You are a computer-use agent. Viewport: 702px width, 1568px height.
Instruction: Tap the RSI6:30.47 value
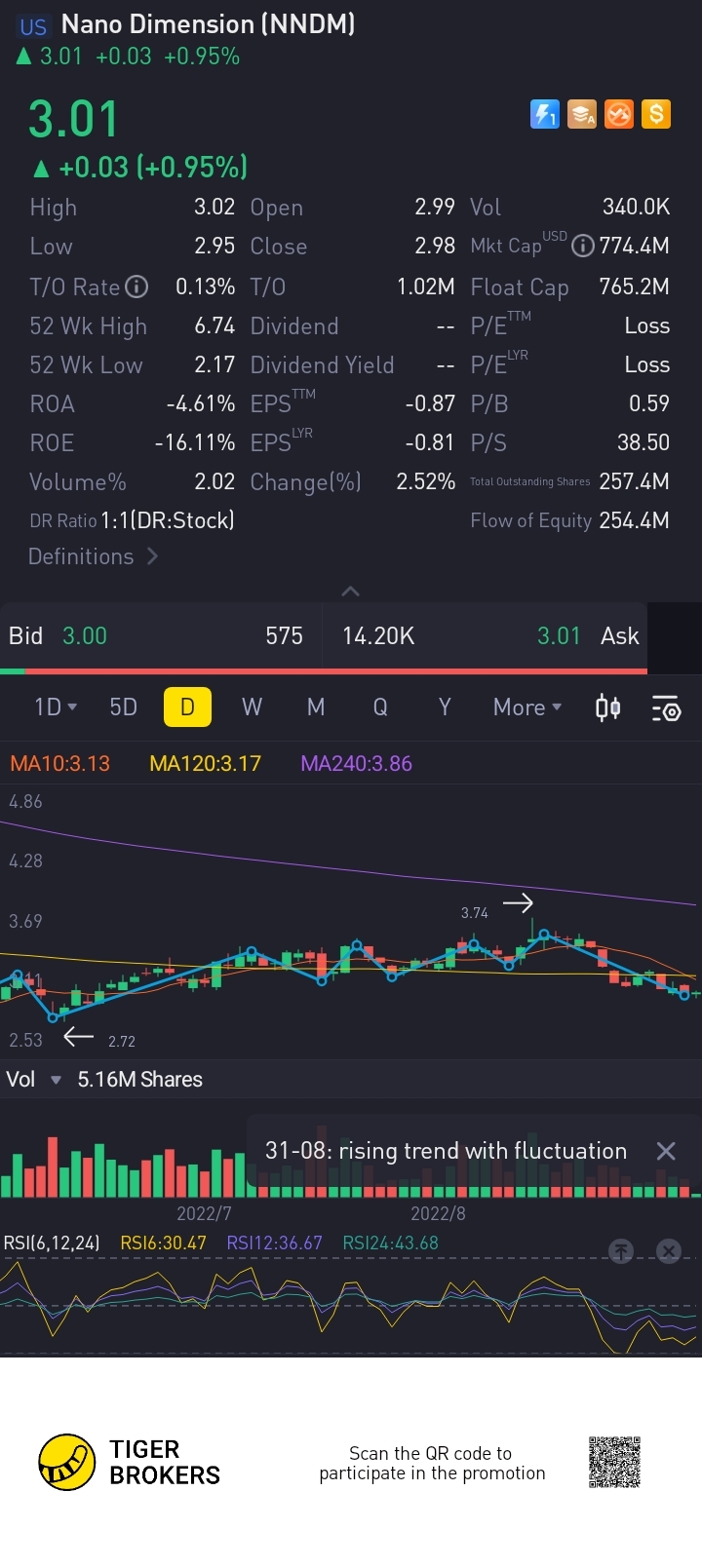(x=163, y=1243)
